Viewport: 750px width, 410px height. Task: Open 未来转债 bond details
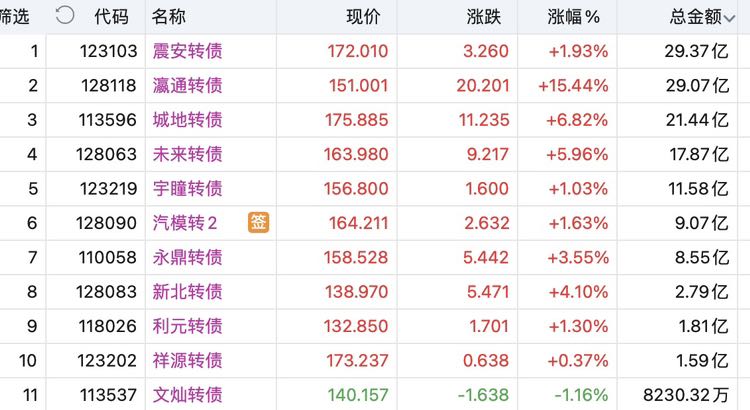[188, 154]
